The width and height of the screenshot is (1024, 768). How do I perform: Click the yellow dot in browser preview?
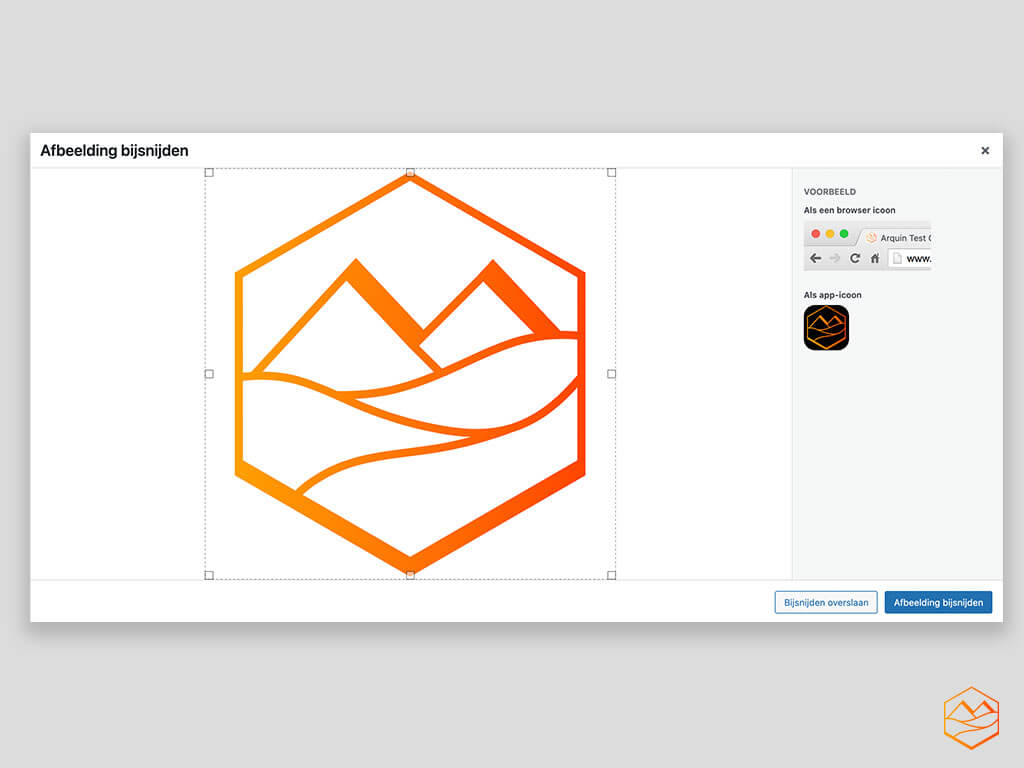click(830, 234)
